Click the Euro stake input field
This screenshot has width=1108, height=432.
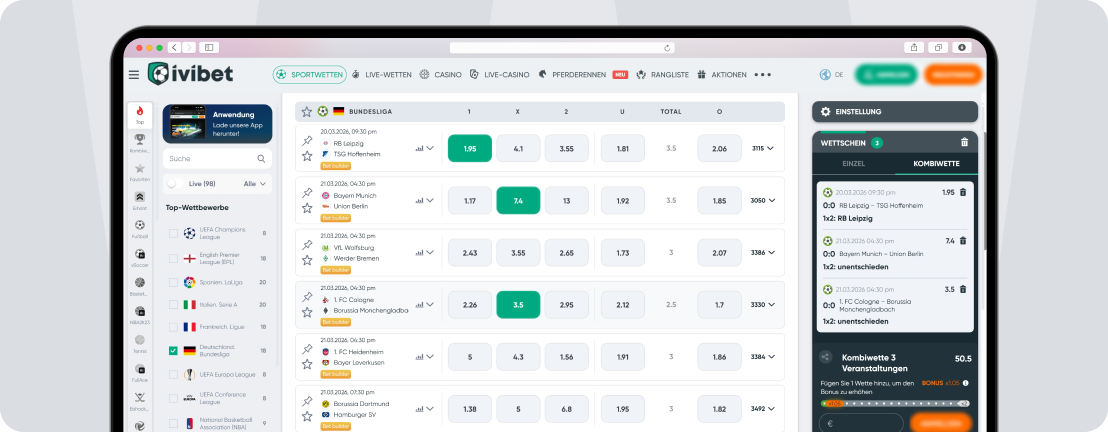tap(861, 423)
